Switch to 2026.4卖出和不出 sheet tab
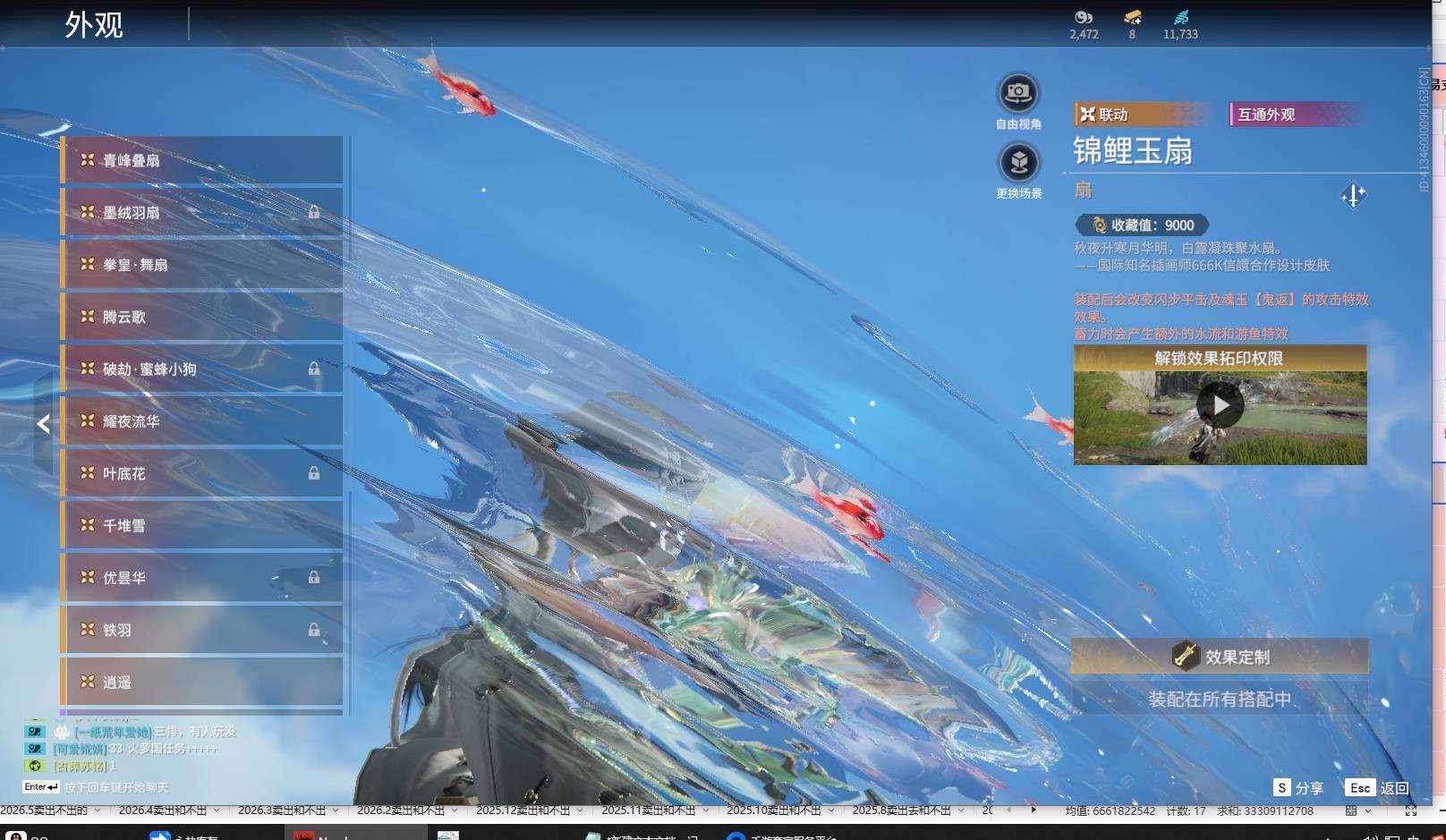Viewport: 1446px width, 840px height. [162, 810]
